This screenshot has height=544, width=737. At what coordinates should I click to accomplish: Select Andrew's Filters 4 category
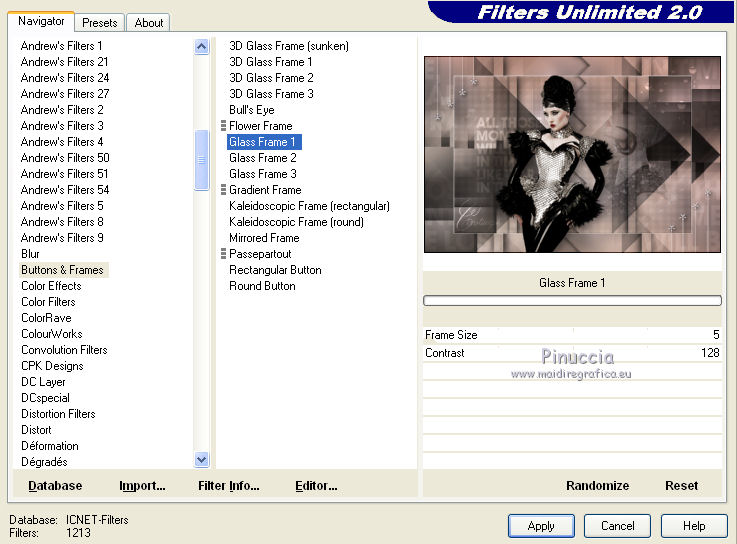62,142
